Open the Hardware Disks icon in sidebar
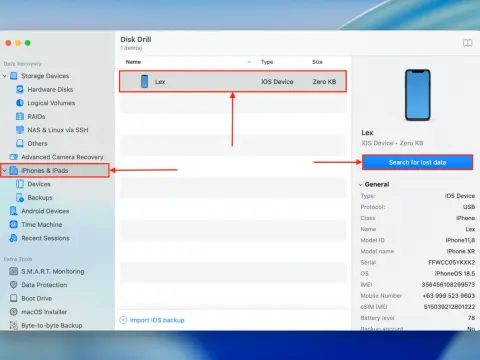The height and width of the screenshot is (360, 480). click(20, 89)
